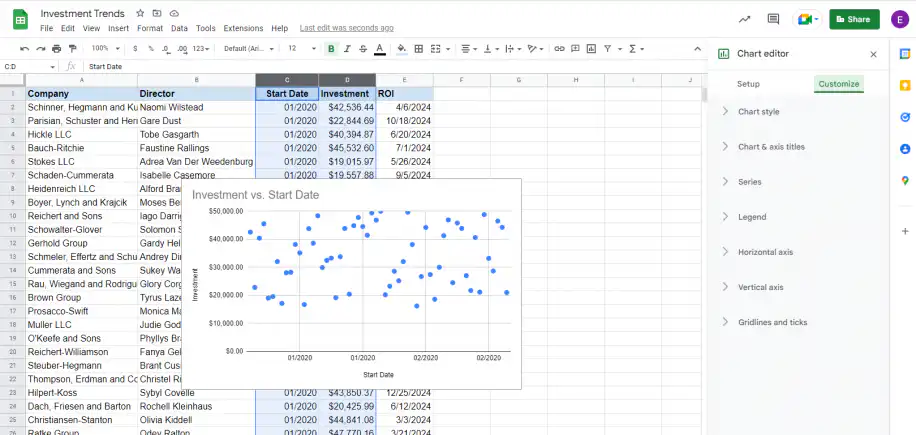This screenshot has width=916, height=435.
Task: Click the Create a filter icon
Action: (x=608, y=49)
